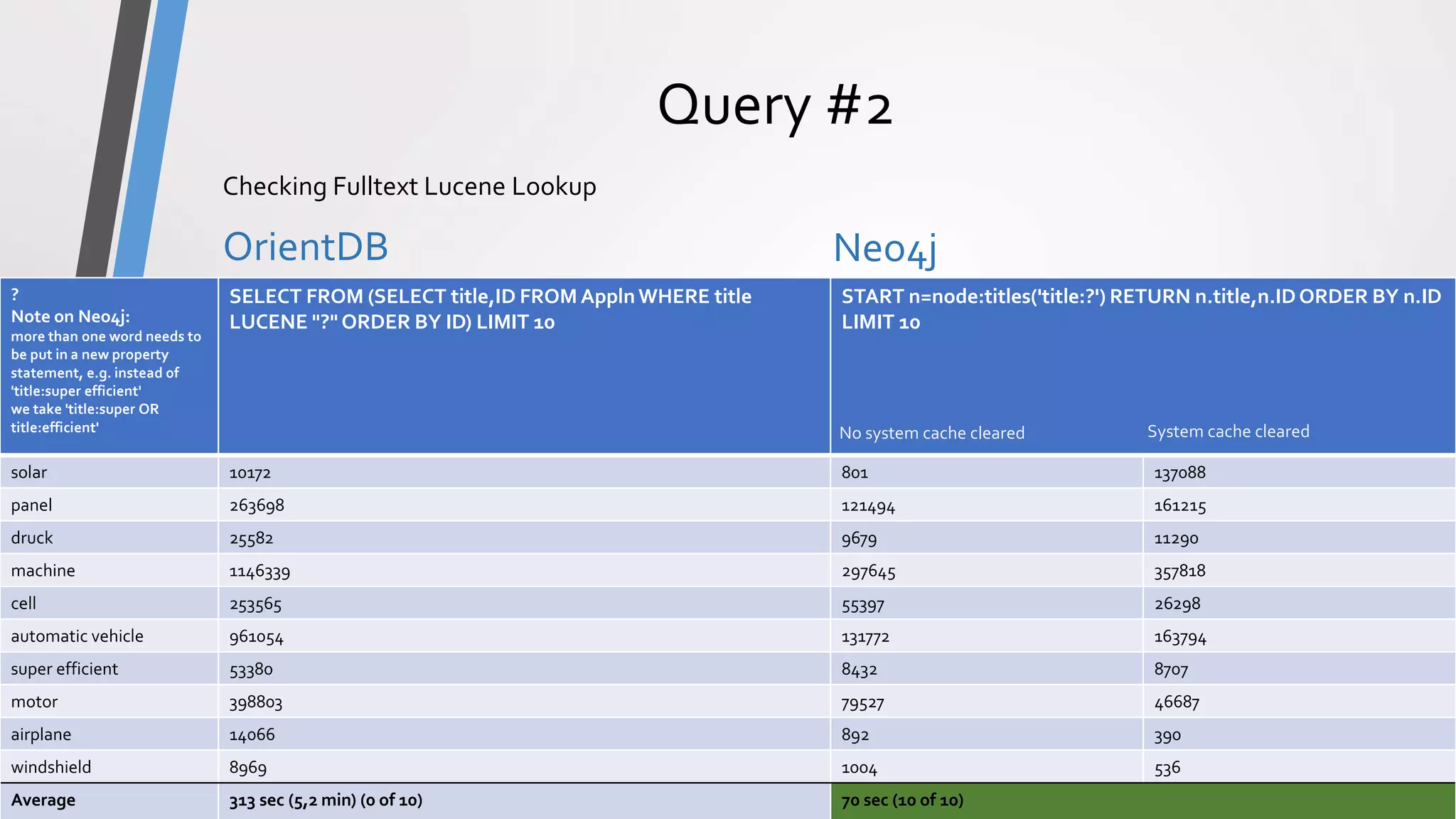The image size is (1456, 819).
Task: Select the 'Checking Fulltext Lucene Lookup' subtitle
Action: 409,186
